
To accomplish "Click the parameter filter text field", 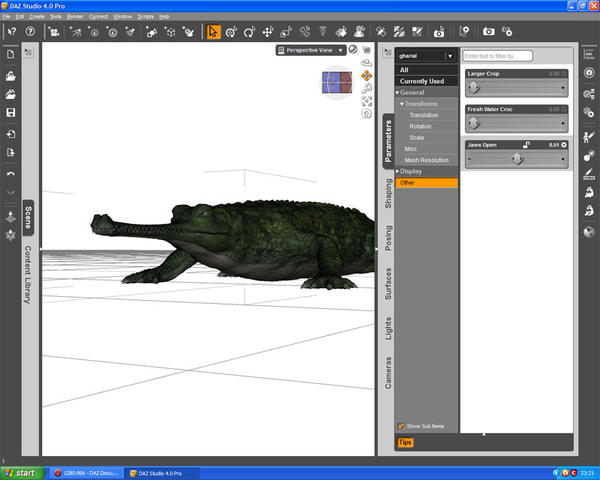I will (497, 56).
